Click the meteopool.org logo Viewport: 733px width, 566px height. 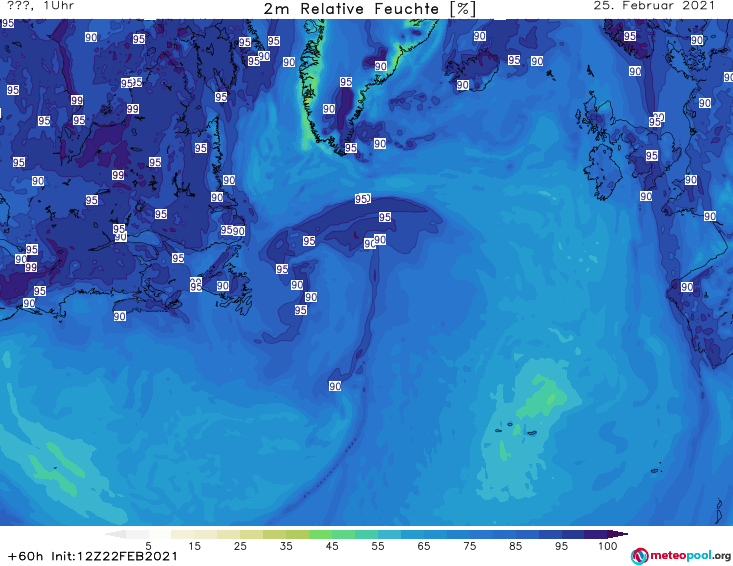coord(681,556)
